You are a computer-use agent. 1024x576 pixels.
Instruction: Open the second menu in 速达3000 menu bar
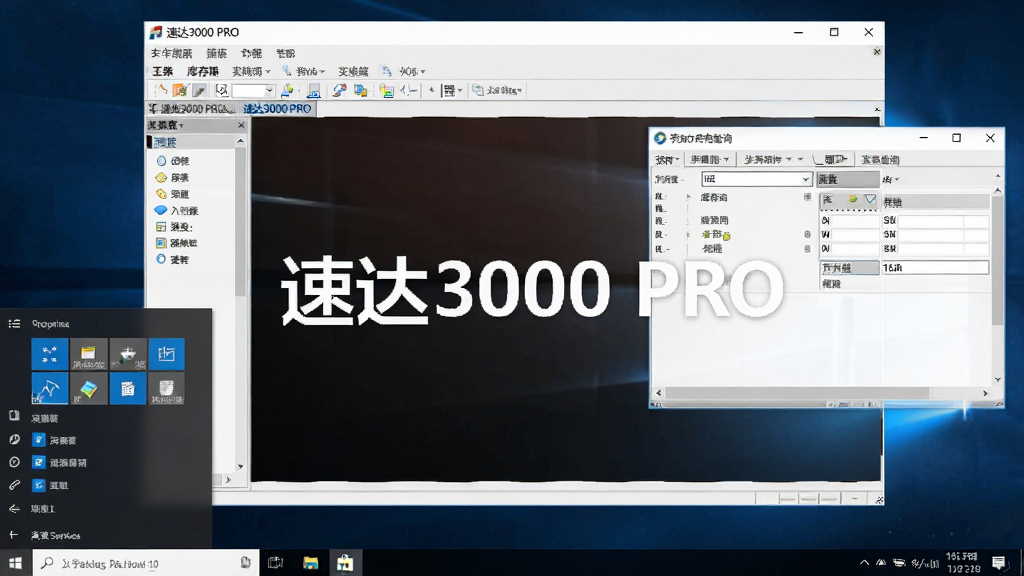217,54
